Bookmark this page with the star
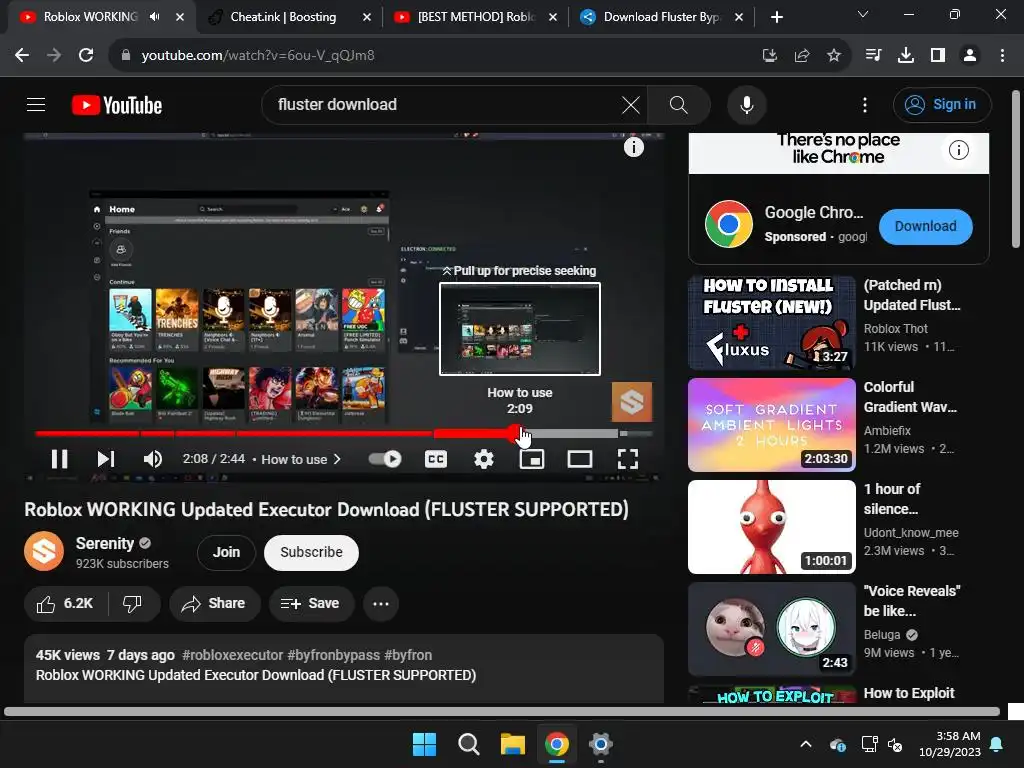The height and width of the screenshot is (768, 1024). coord(834,56)
